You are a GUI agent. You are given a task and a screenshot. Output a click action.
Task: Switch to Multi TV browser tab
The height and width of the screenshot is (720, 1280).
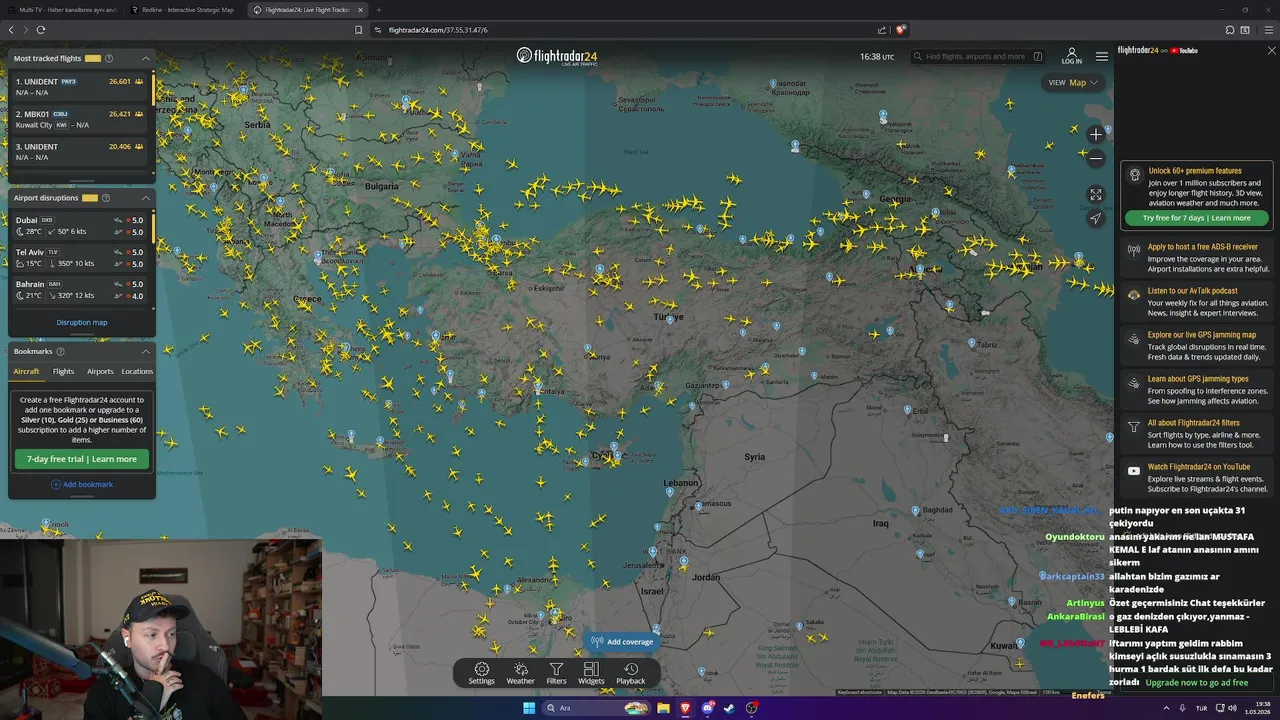(x=62, y=10)
